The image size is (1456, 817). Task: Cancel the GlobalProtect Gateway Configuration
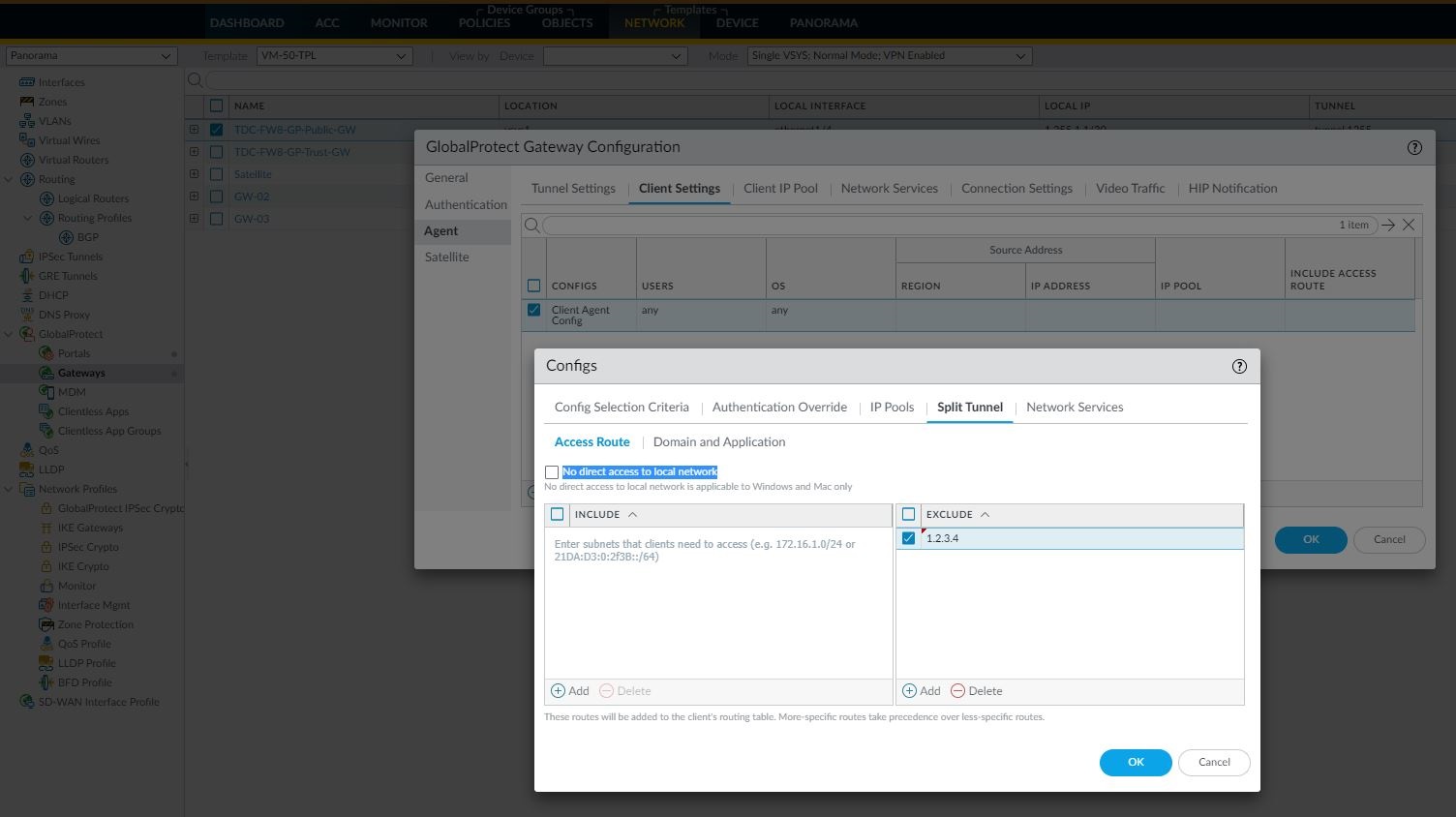pos(1388,539)
